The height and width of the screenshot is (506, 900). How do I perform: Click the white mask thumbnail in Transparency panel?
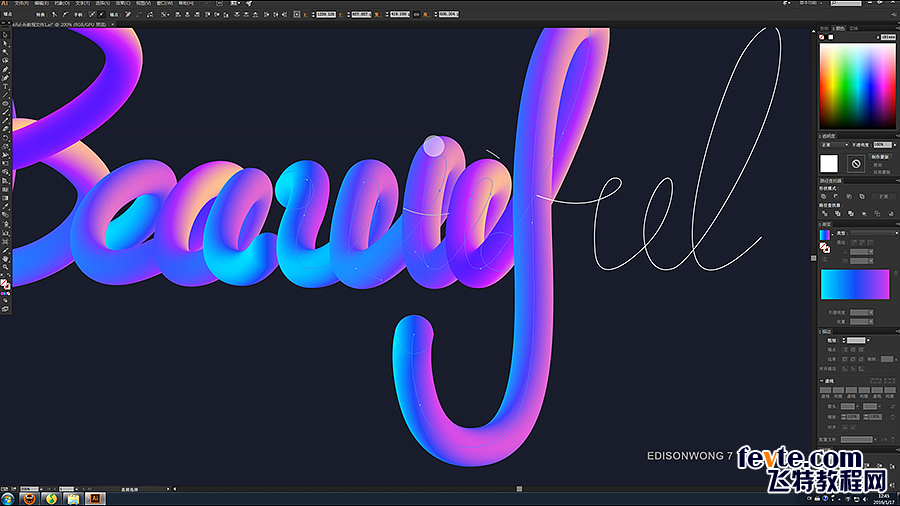click(x=829, y=164)
